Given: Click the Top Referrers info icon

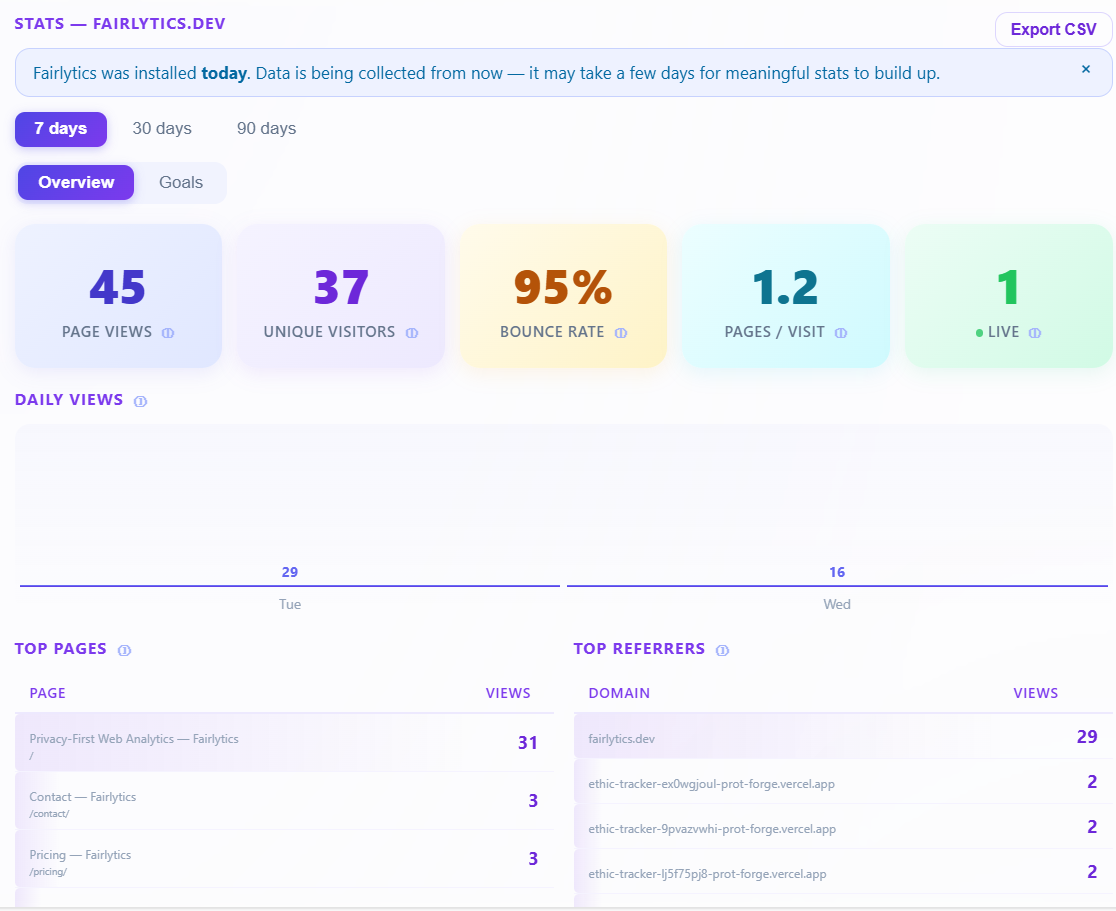Looking at the screenshot, I should click(722, 649).
